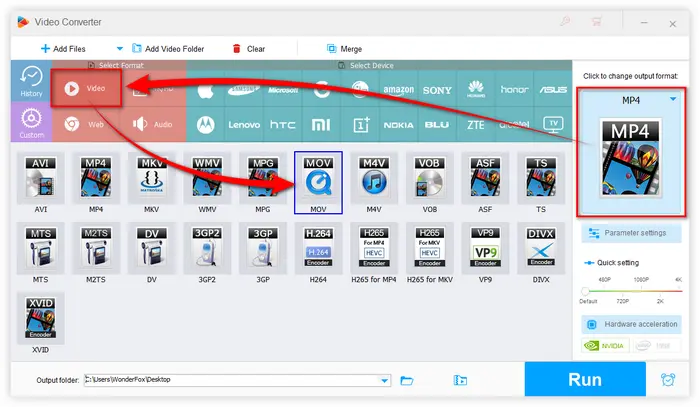Click the shopping cart icon
This screenshot has height=407, width=700.
(x=596, y=21)
